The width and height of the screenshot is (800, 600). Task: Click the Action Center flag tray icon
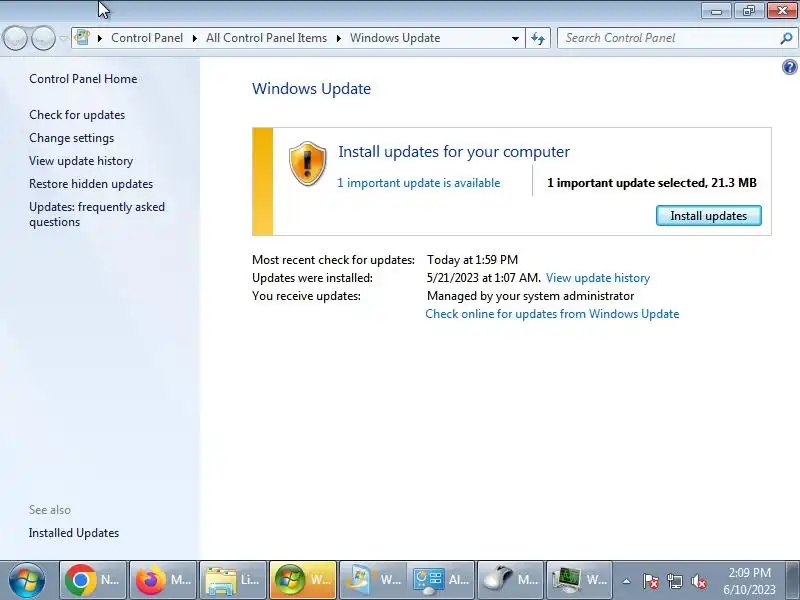click(651, 581)
